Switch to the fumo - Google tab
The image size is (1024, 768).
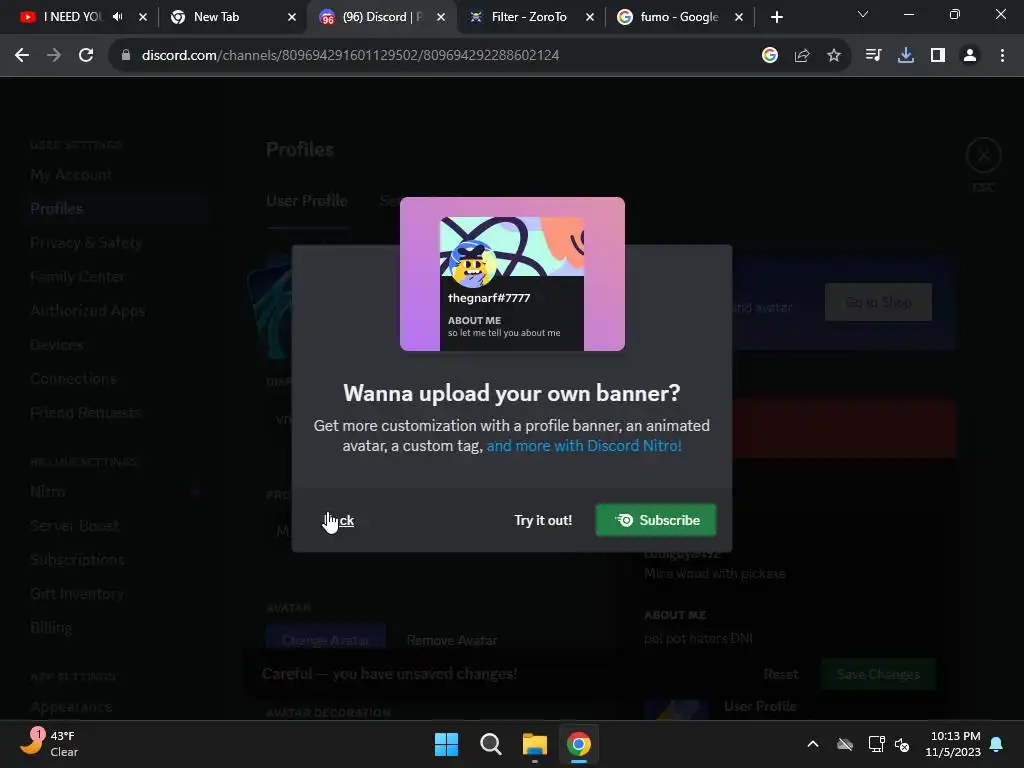click(x=679, y=17)
